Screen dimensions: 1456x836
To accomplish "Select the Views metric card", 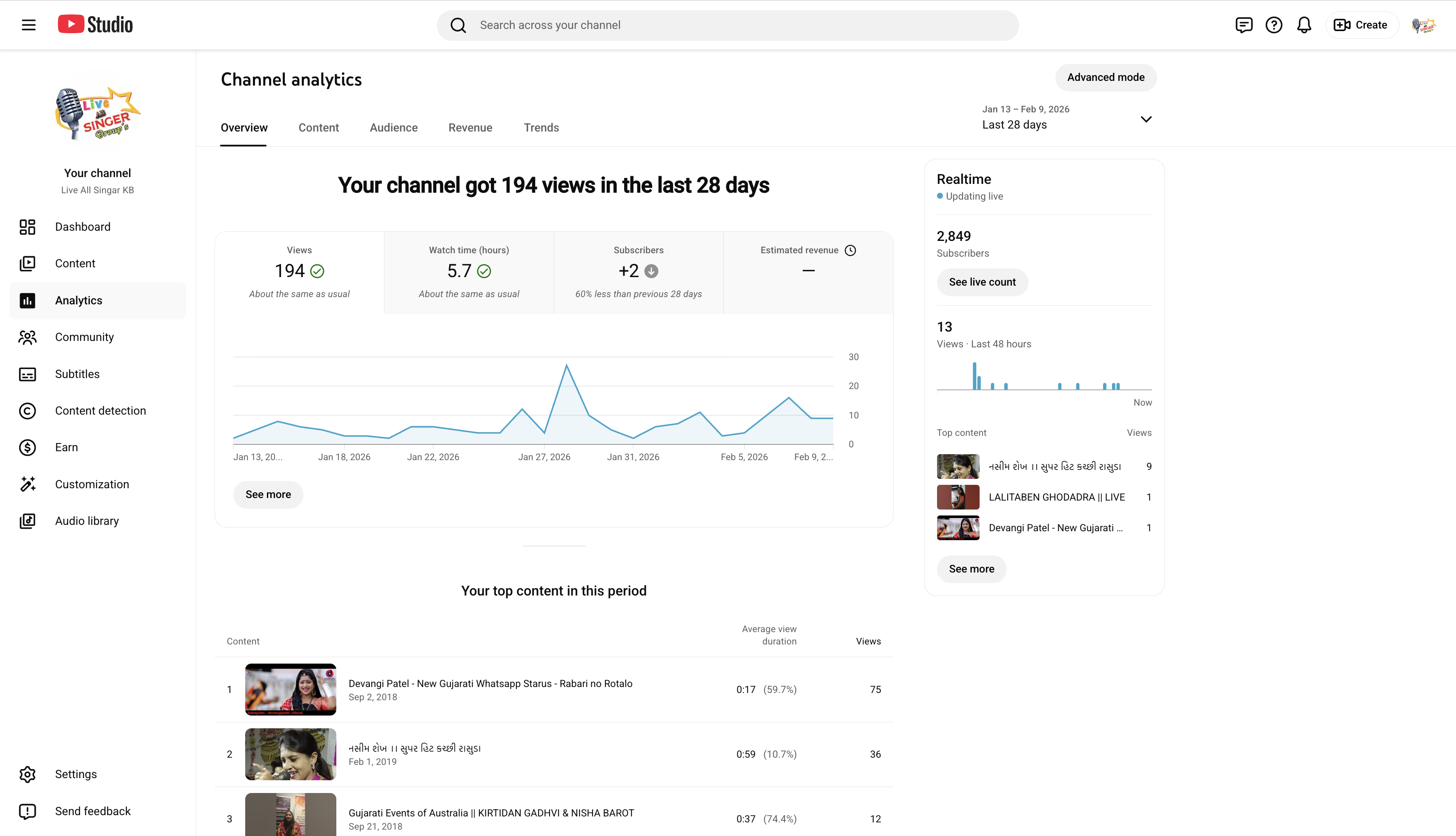I will [x=299, y=273].
